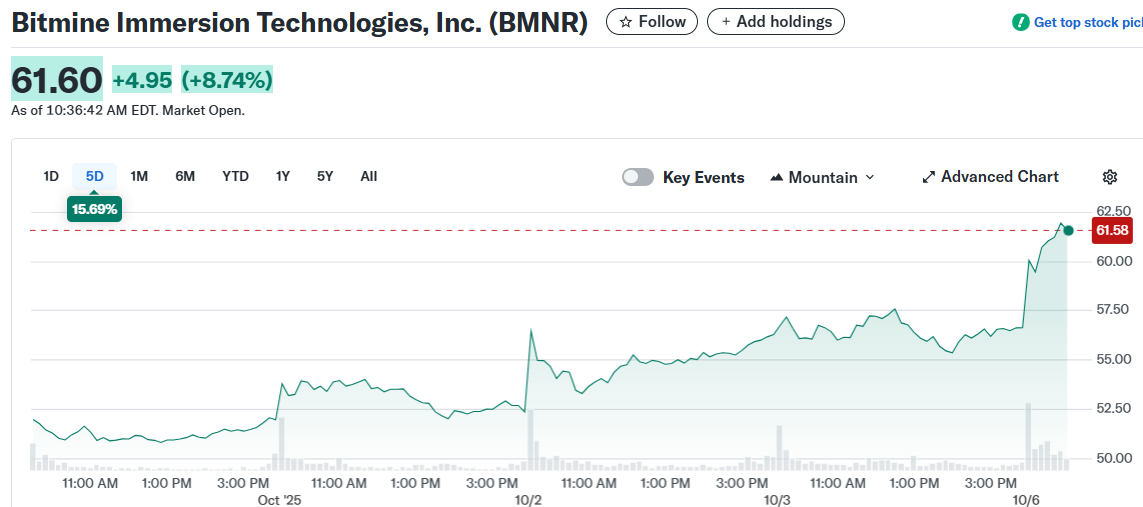Open chart settings gear icon
The image size is (1143, 507).
(1109, 177)
